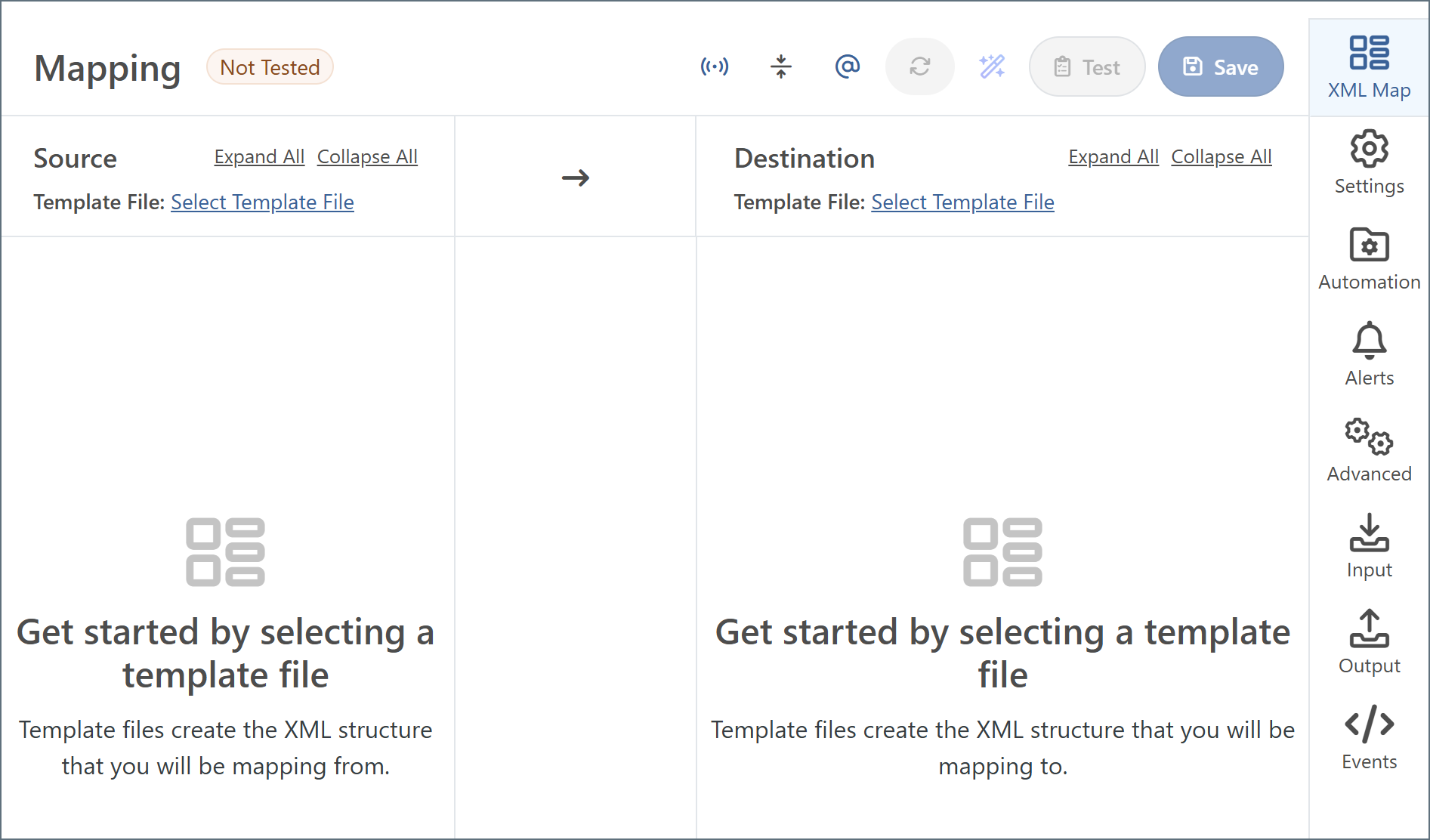
Task: Click the refresh arrows toolbar button
Action: tap(919, 67)
